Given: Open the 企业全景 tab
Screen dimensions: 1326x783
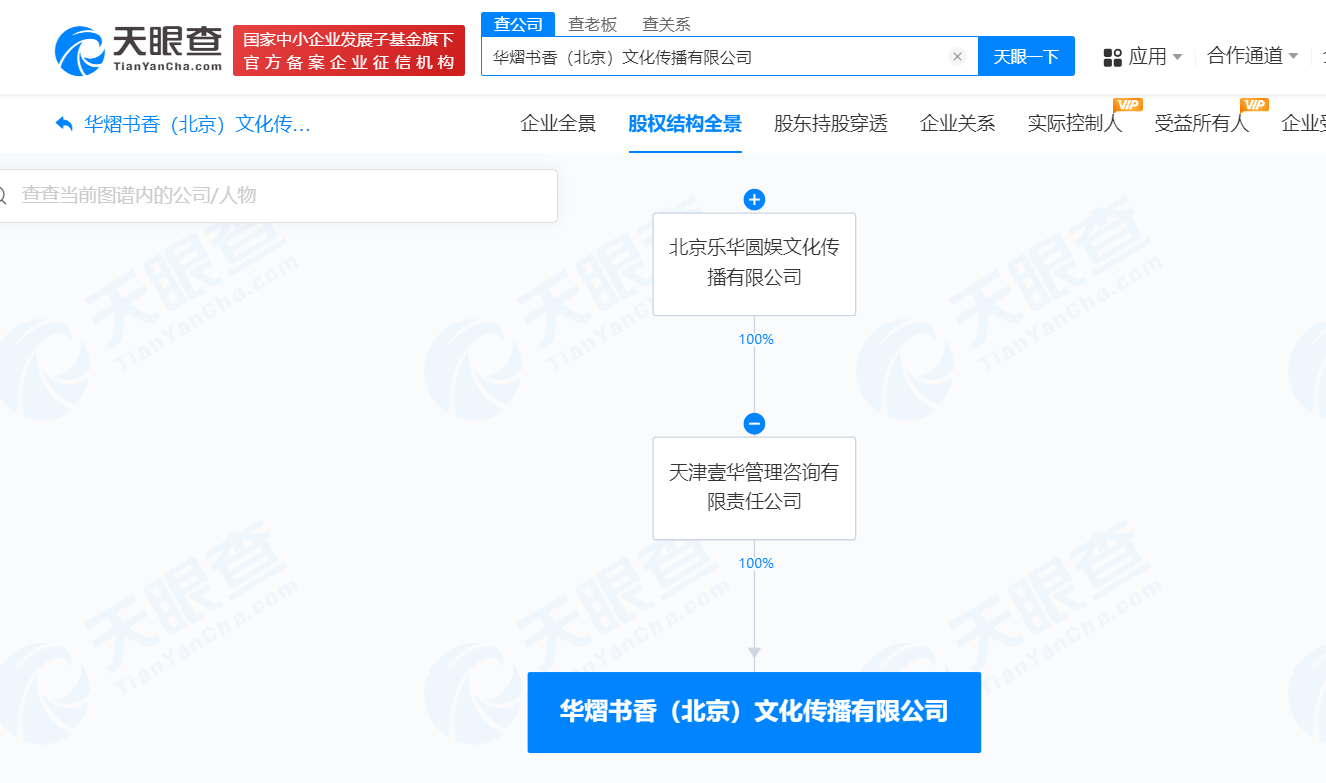Looking at the screenshot, I should click(x=558, y=124).
